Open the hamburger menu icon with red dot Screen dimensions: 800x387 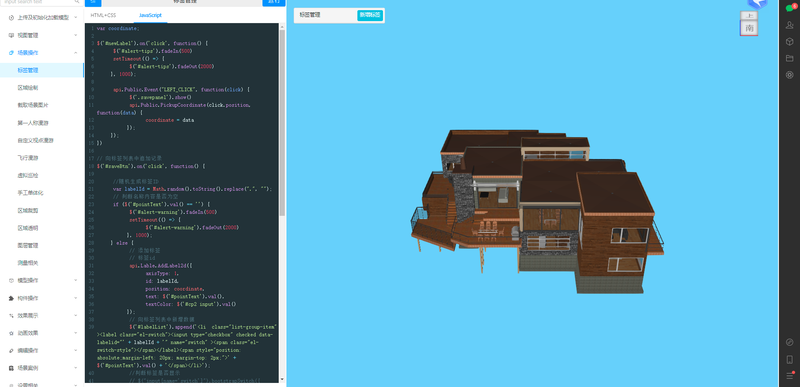point(790,375)
